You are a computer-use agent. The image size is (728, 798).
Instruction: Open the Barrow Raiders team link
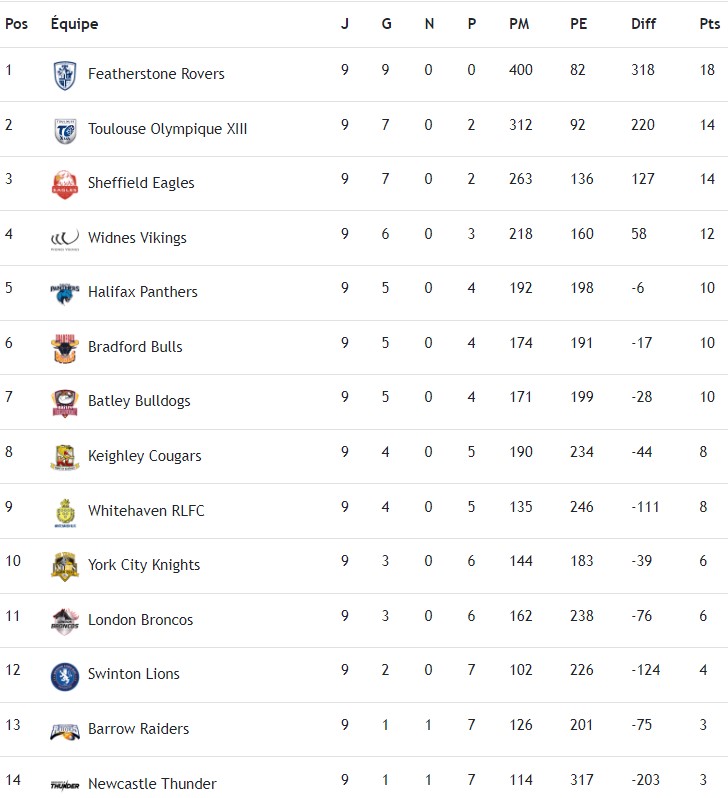[138, 729]
